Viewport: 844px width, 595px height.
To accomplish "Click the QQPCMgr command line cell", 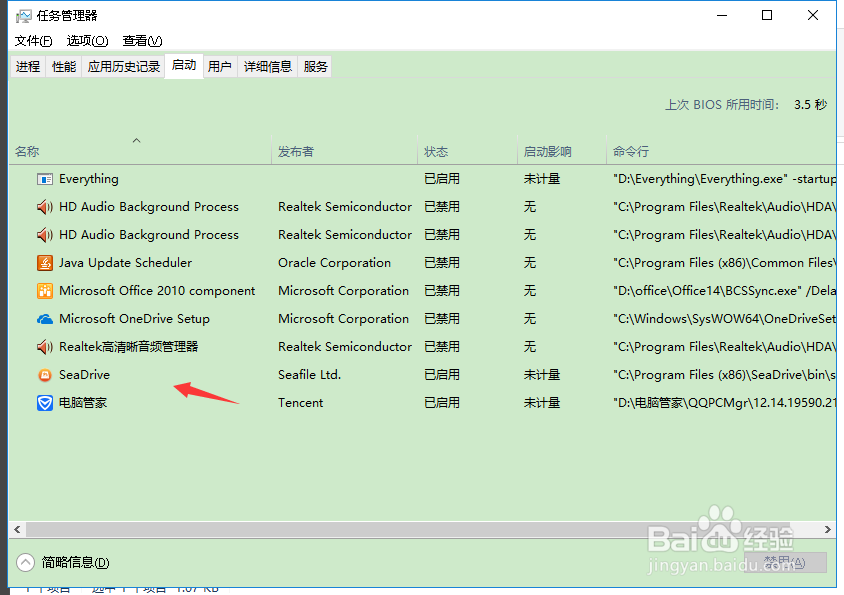I will coord(725,403).
